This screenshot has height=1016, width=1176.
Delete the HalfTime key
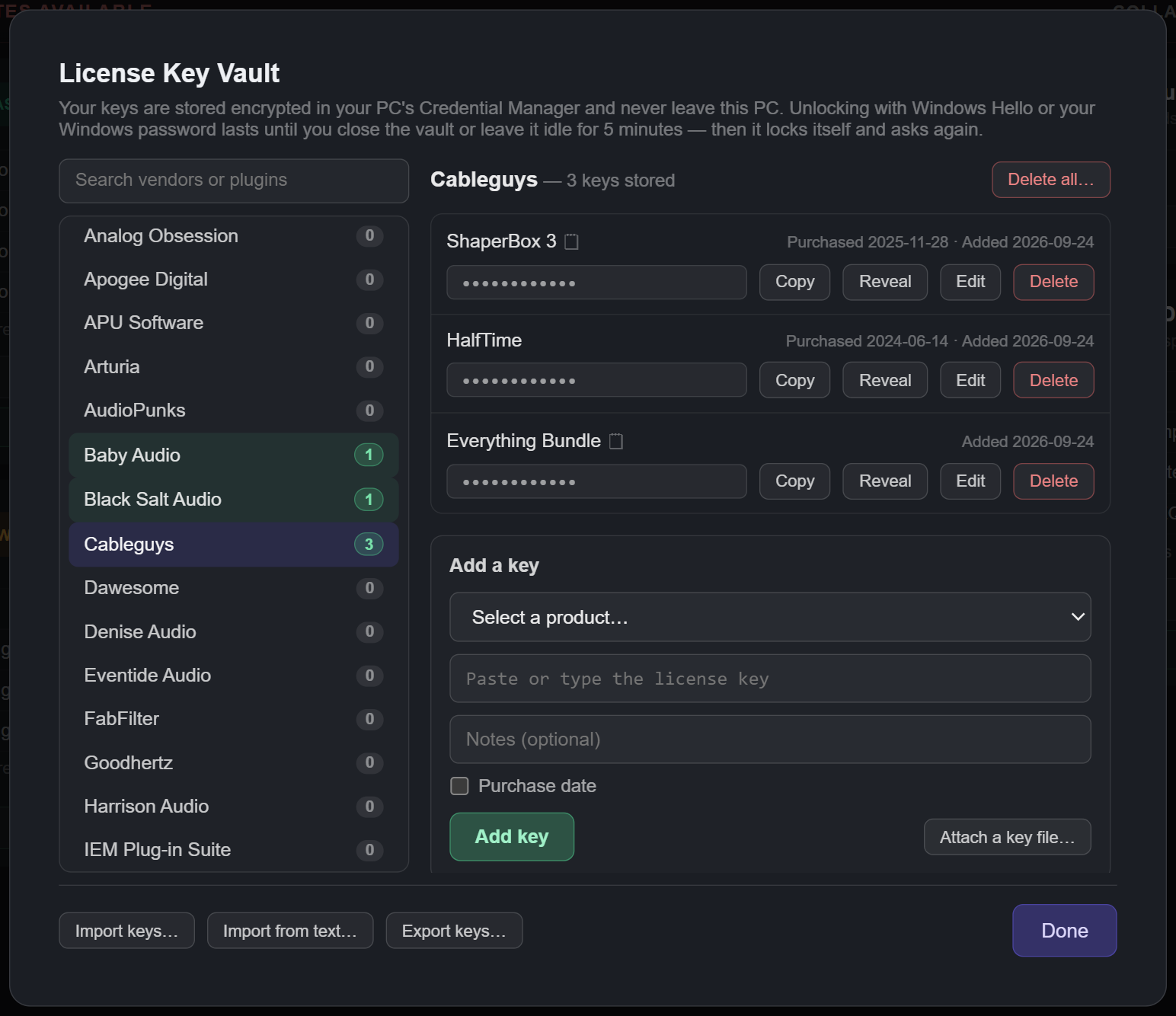1053,380
